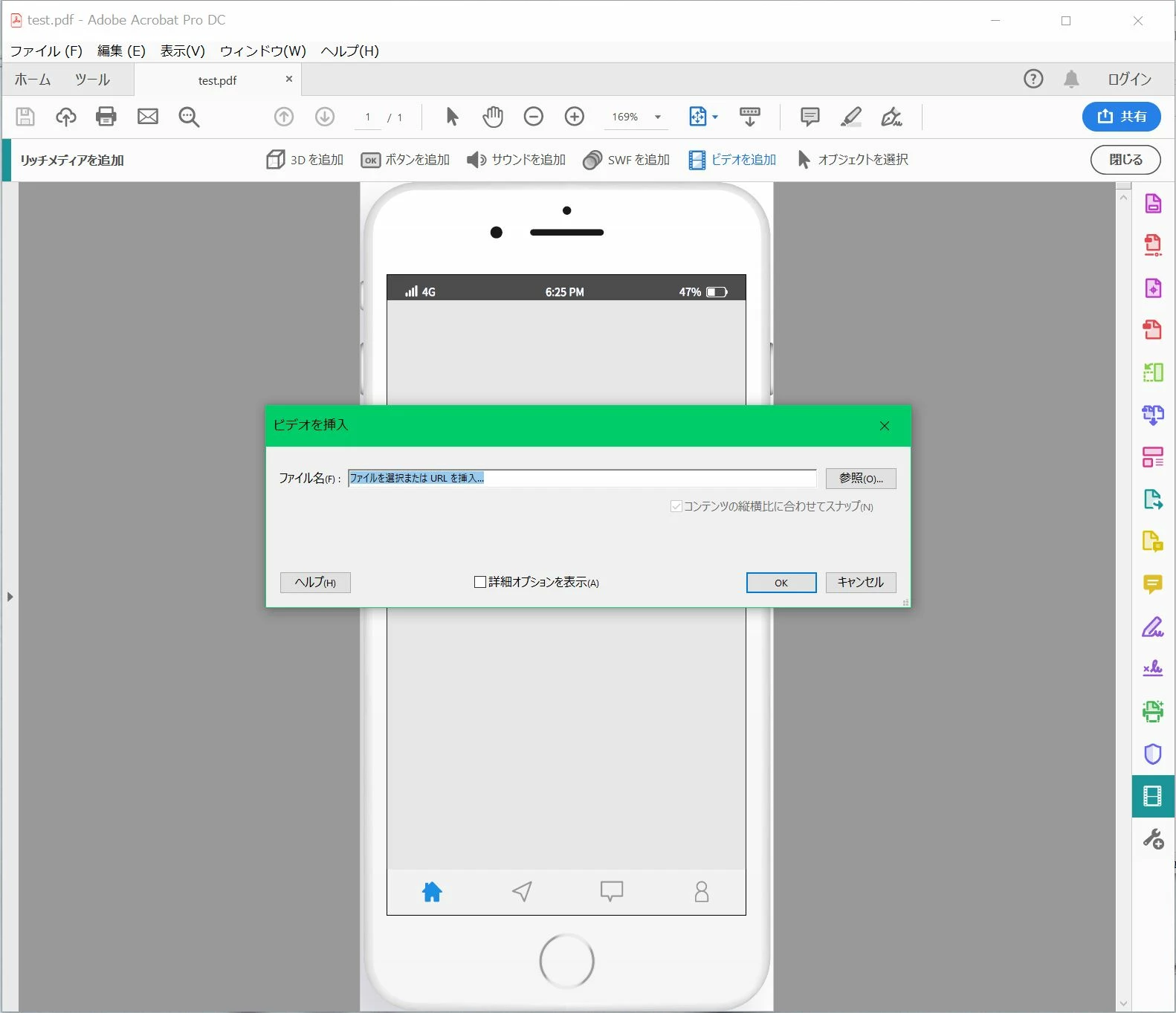Click the 共有 share button

1122,117
